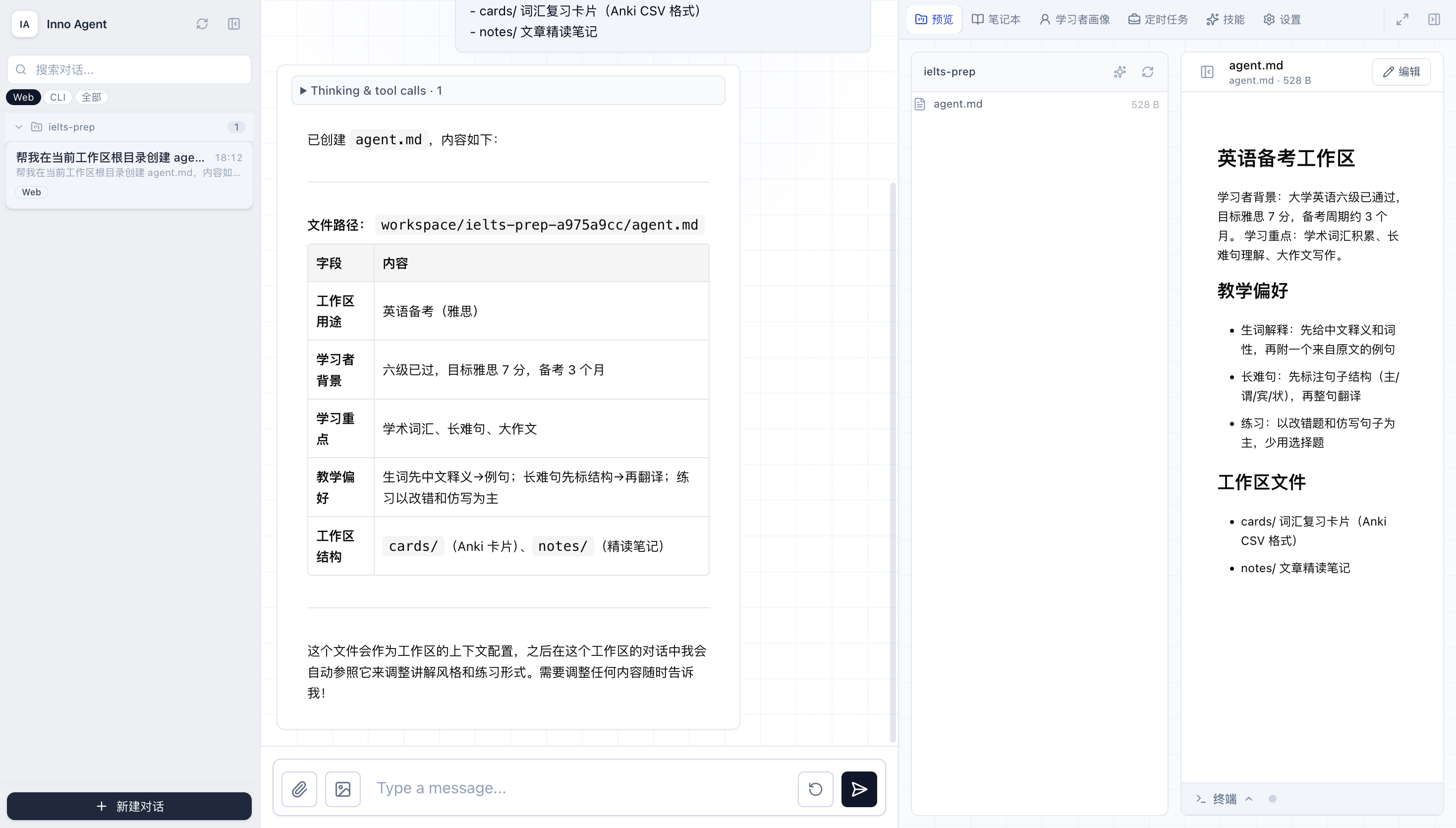Open the 设置 tab

[1282, 19]
